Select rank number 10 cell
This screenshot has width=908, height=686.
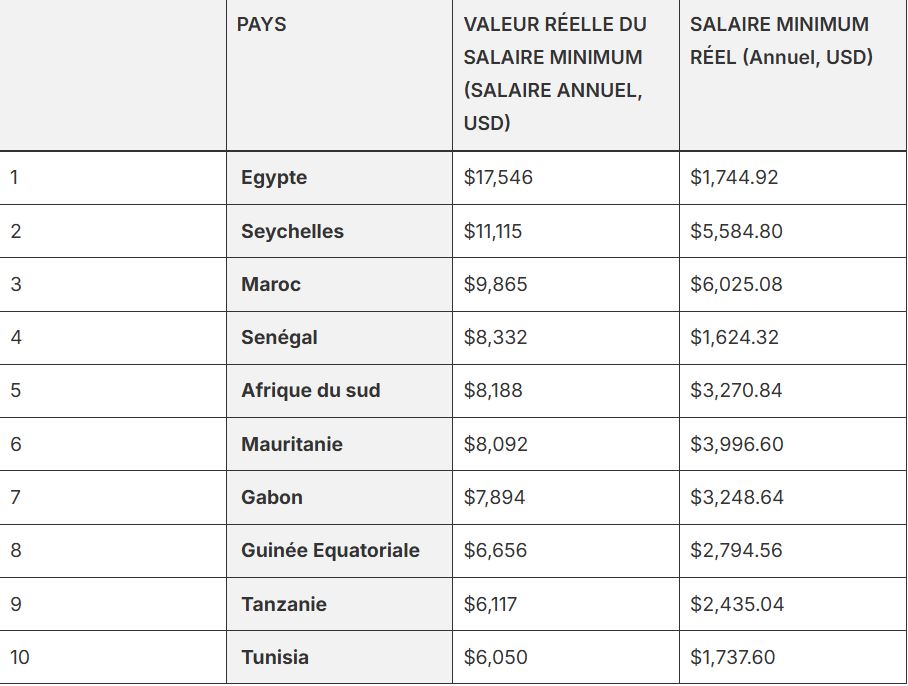click(x=20, y=657)
